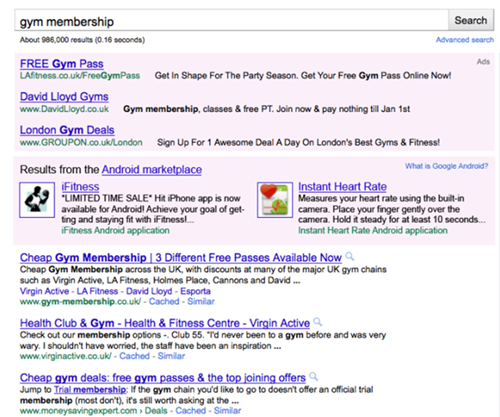The image size is (500, 417).
Task: Open the David Lloyd Gyms ad link
Action: pyautogui.click(x=64, y=97)
